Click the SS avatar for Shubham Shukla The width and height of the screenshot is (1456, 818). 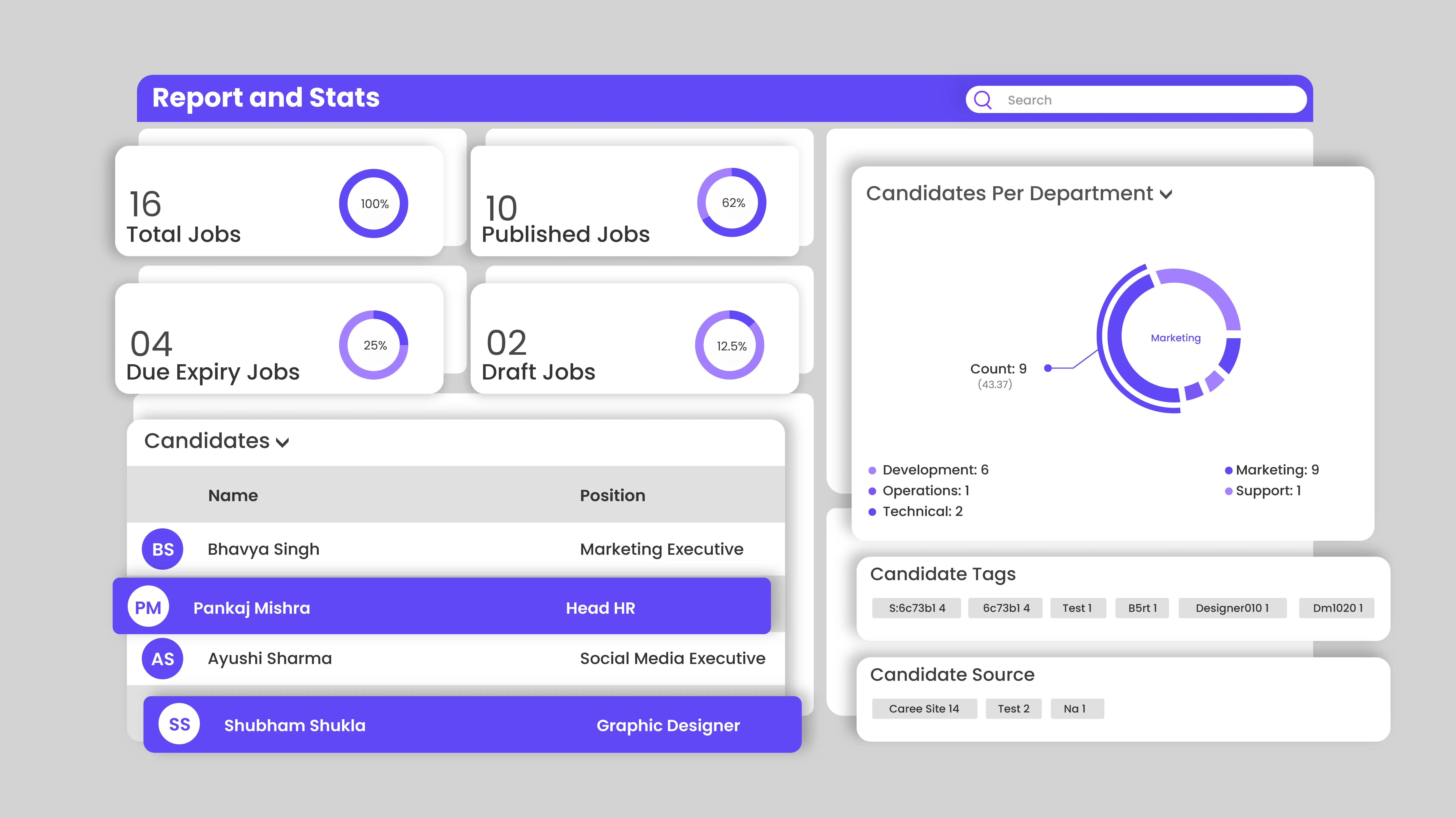[x=179, y=724]
